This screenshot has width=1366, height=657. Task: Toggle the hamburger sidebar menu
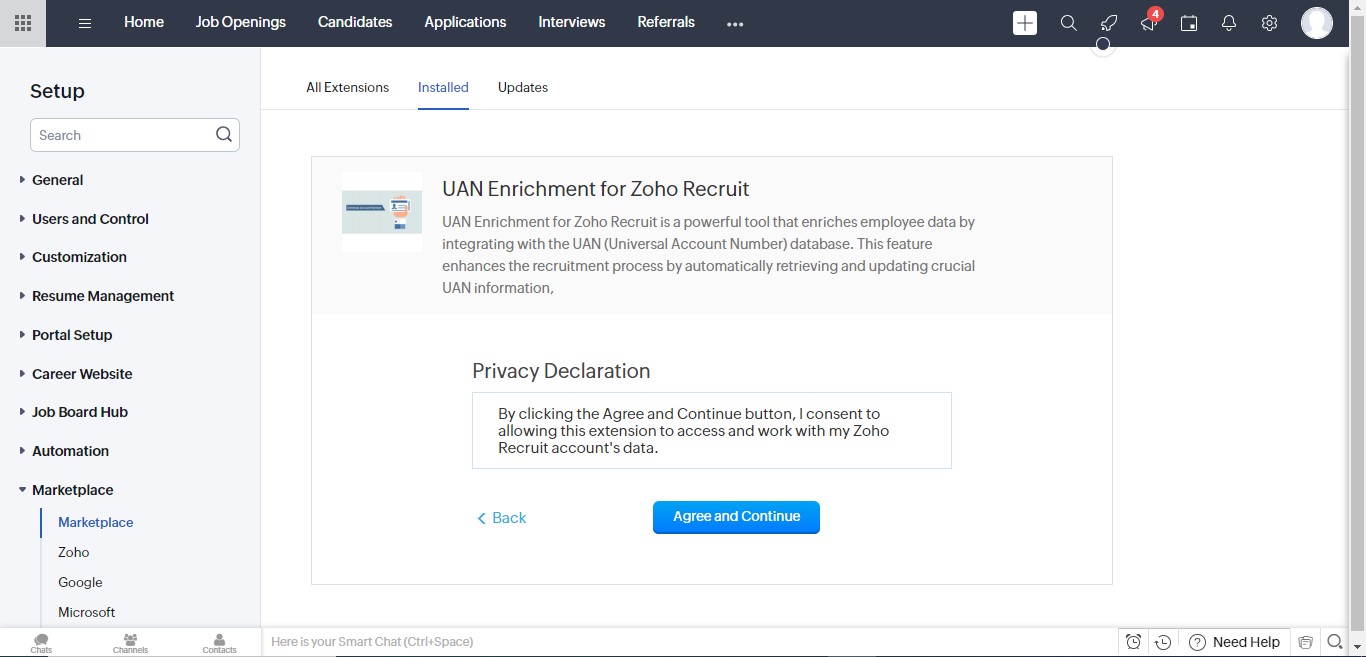[85, 23]
